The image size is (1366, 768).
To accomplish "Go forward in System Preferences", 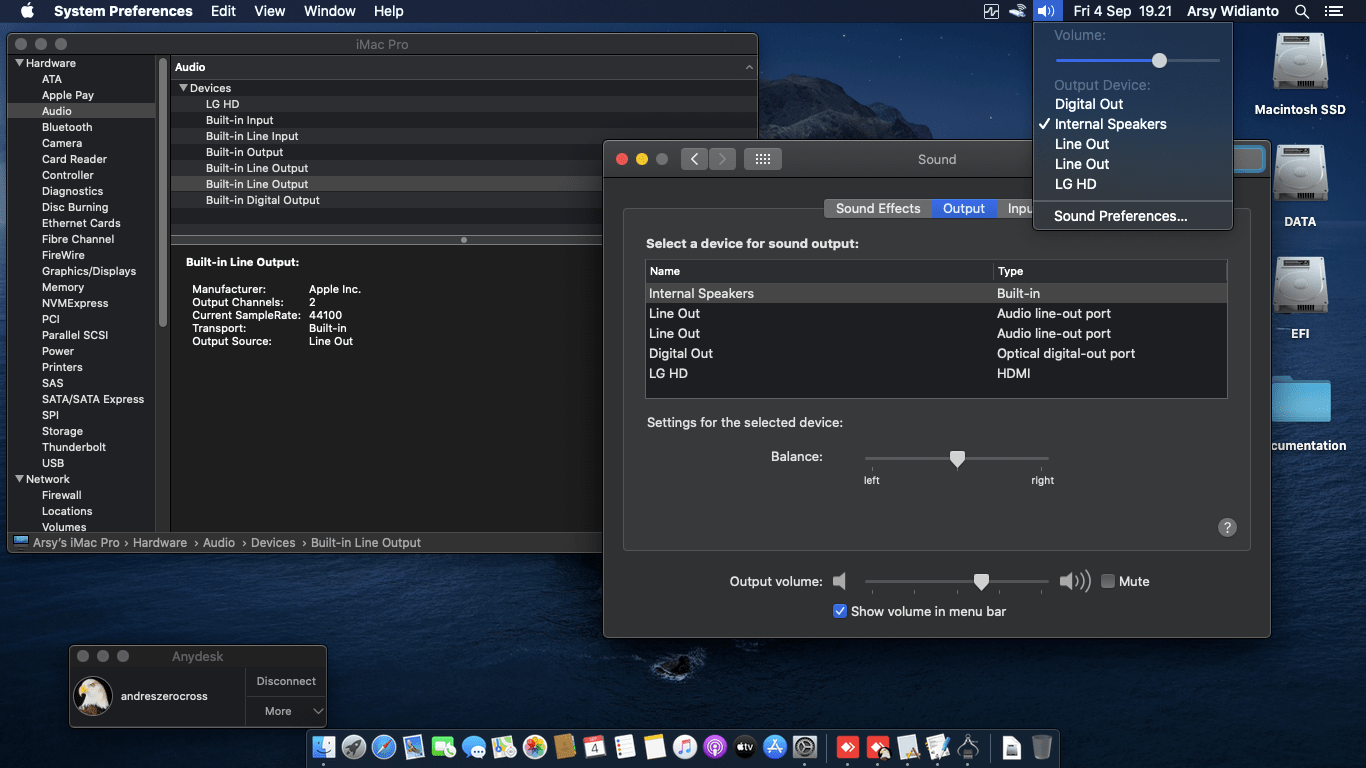I will [x=722, y=159].
